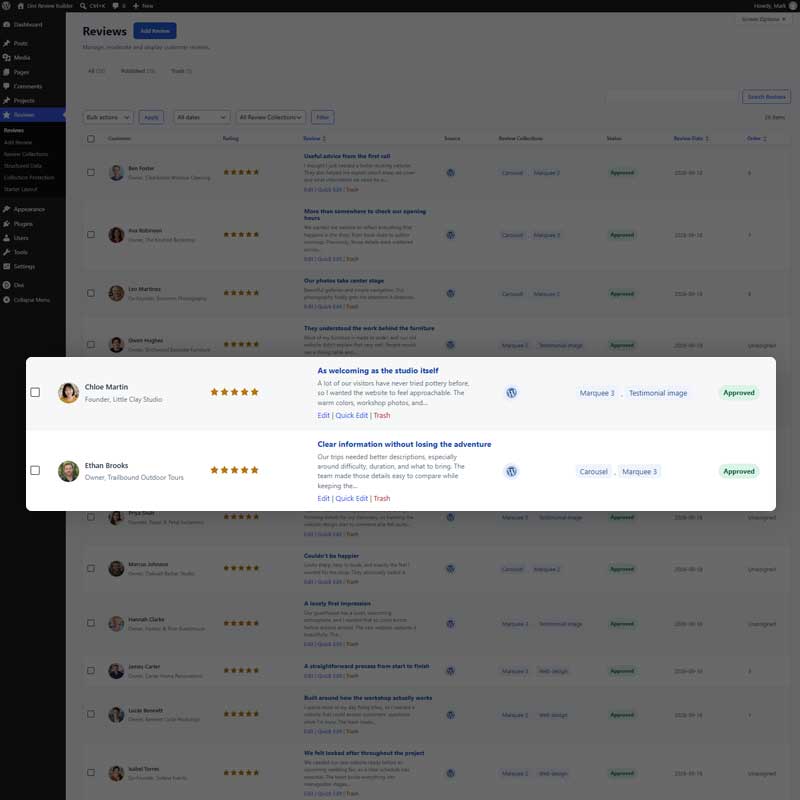Viewport: 800px width, 800px height.
Task: Open the Add Review submenu item
Action: [x=18, y=142]
